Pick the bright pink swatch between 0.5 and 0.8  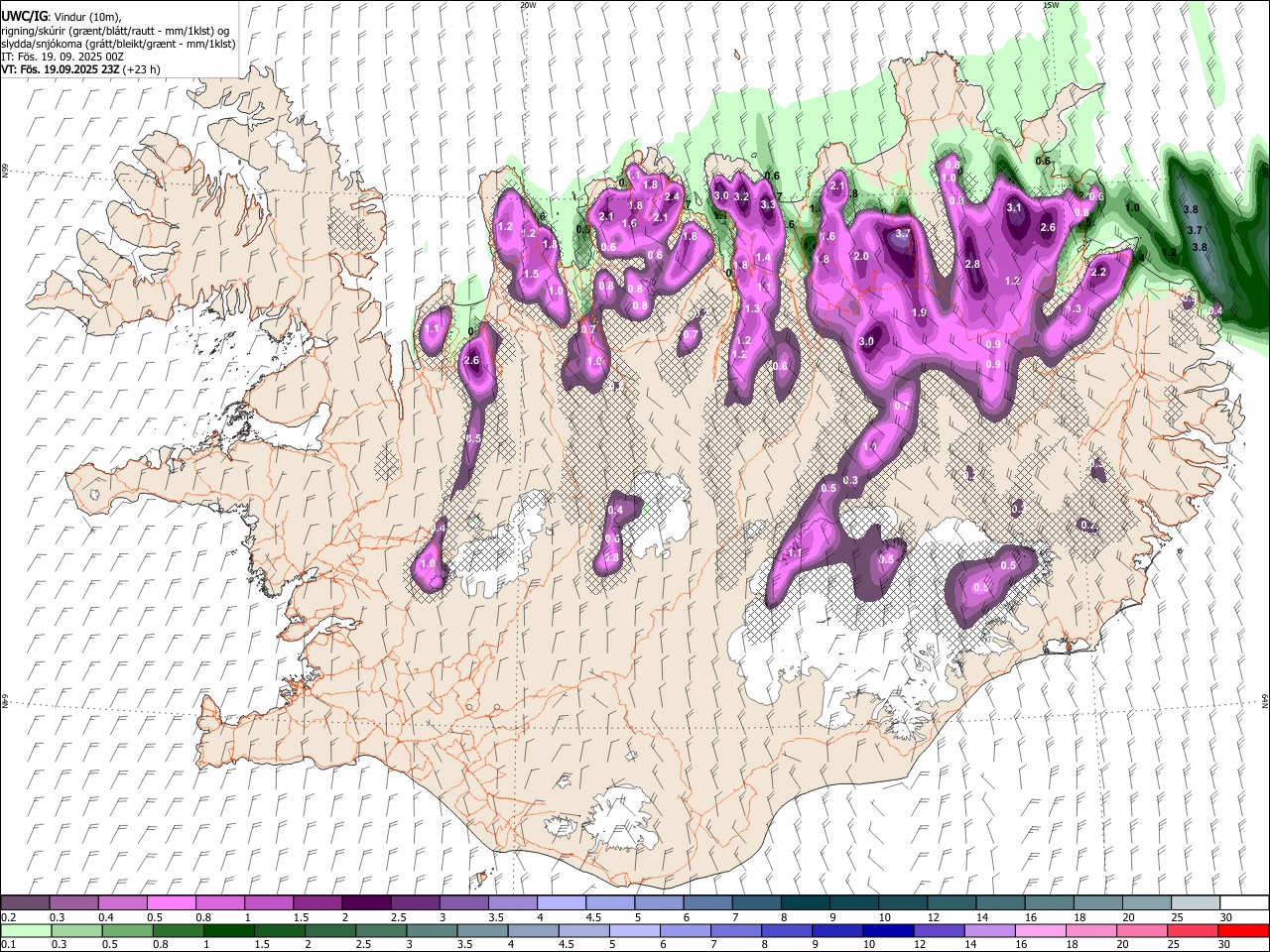pyautogui.click(x=171, y=902)
